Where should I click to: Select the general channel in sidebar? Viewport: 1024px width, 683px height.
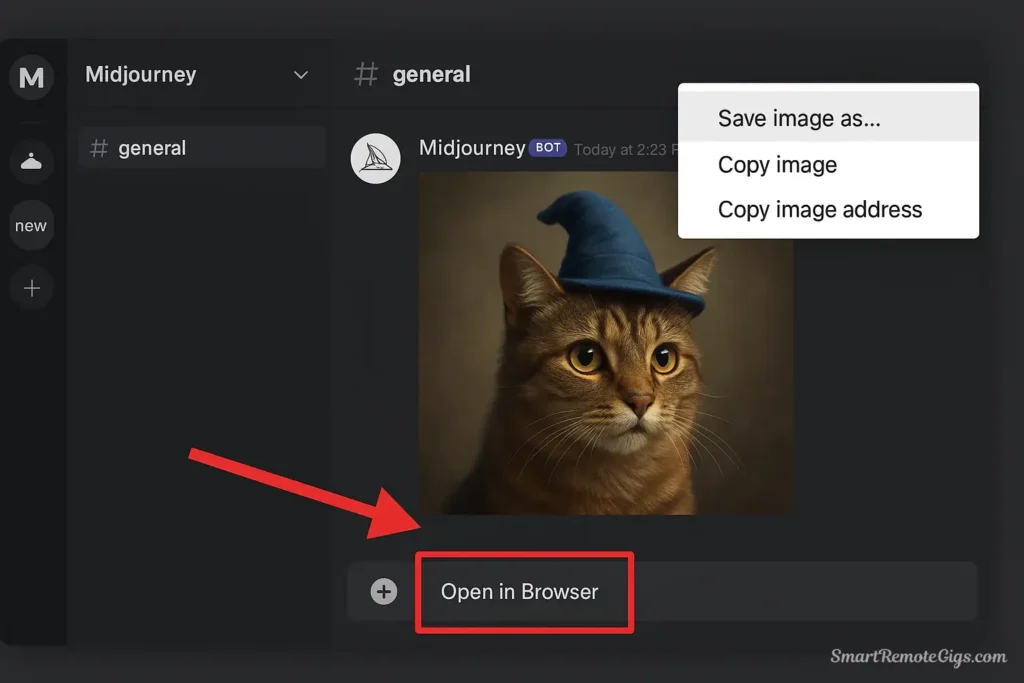pos(152,149)
